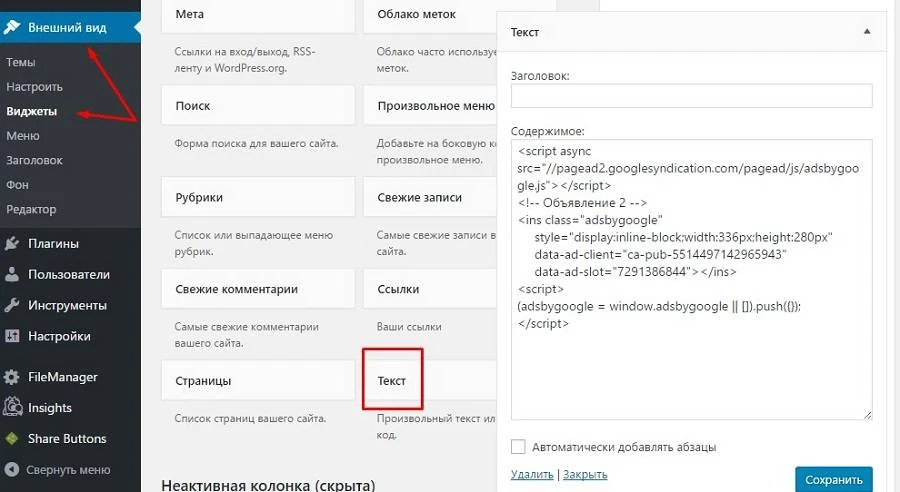The height and width of the screenshot is (492, 900).
Task: Open the Настроить submenu item
Action: point(34,87)
